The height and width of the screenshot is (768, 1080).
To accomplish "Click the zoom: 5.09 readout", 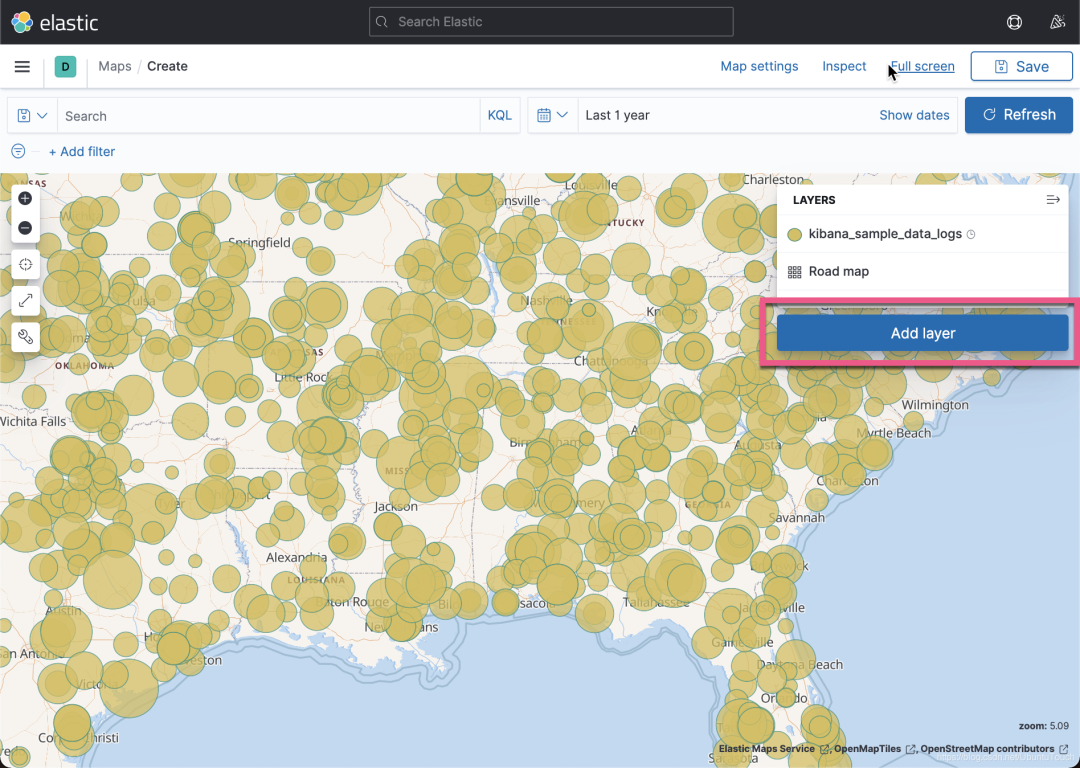I will [x=1043, y=726].
